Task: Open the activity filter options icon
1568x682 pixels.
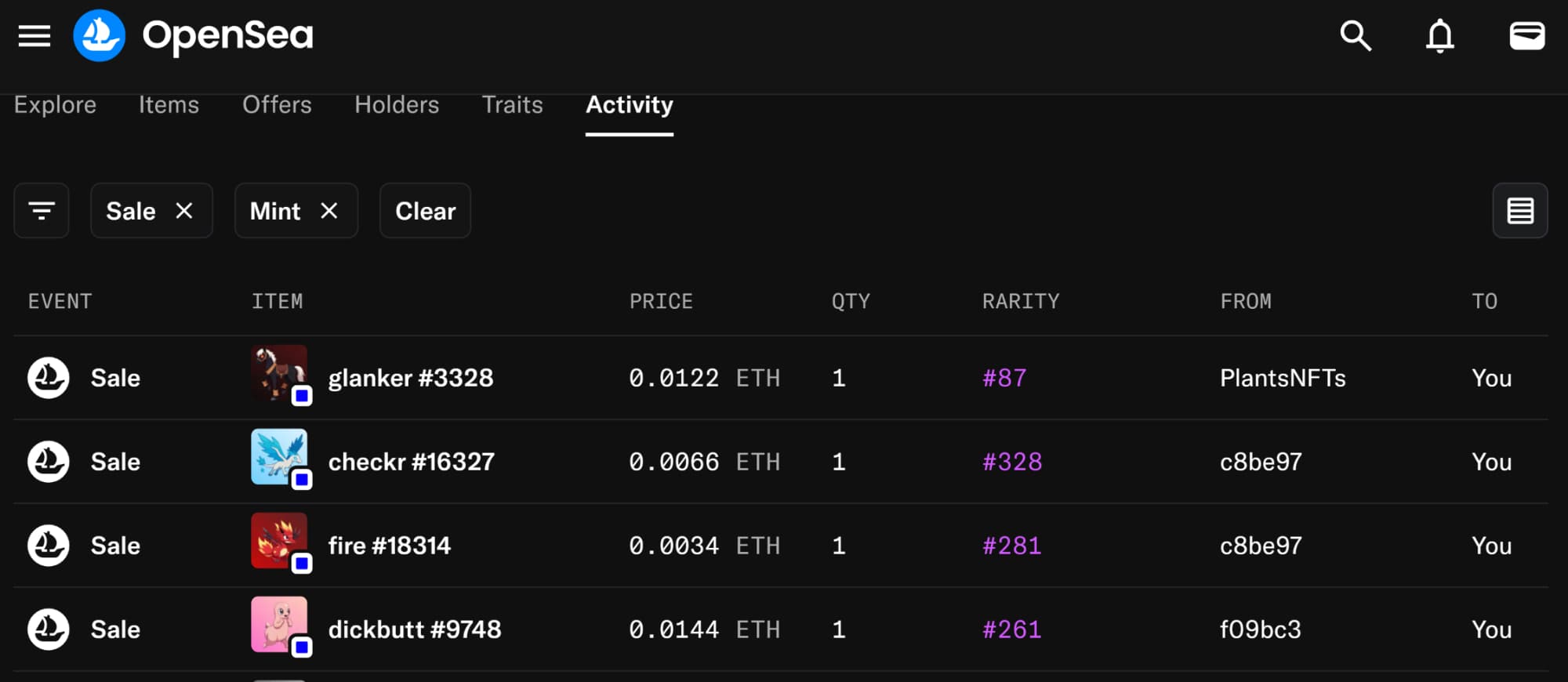Action: pos(42,211)
